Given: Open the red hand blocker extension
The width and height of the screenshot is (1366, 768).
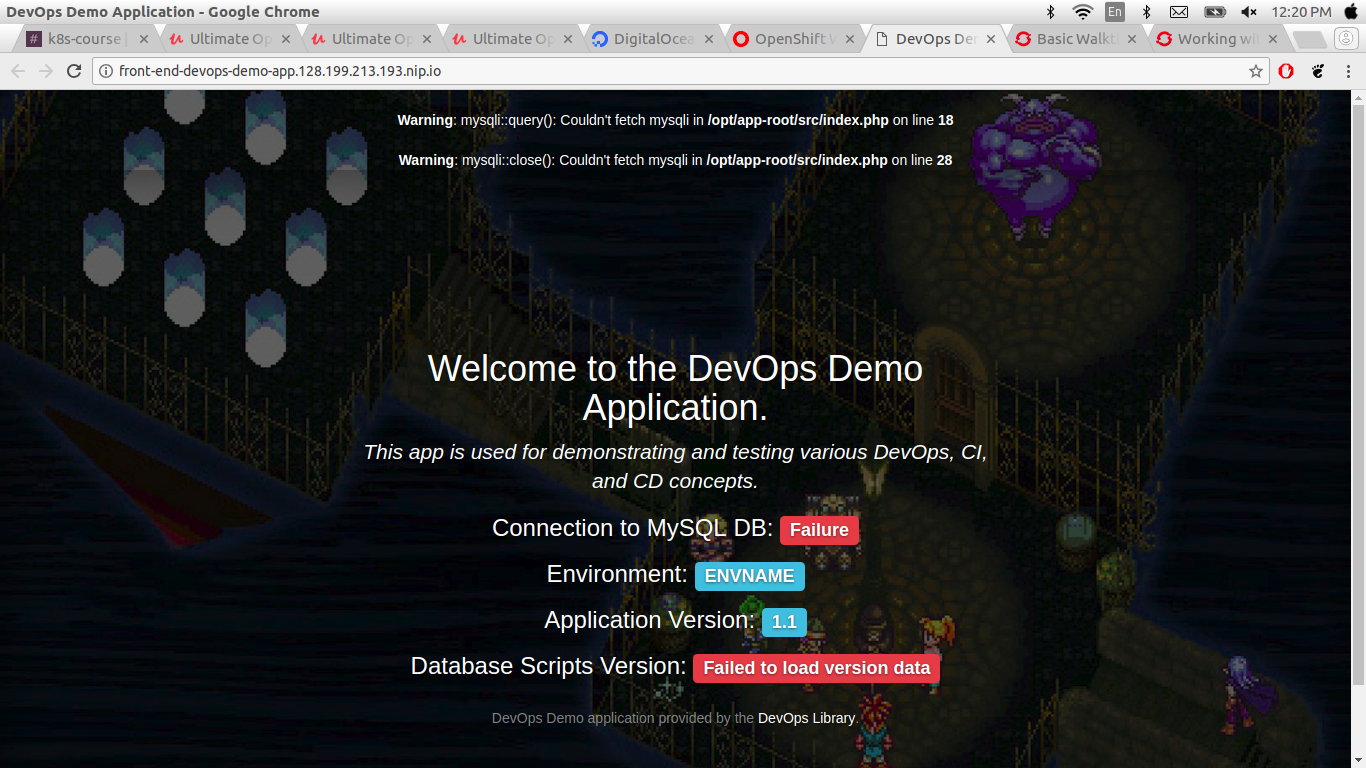Looking at the screenshot, I should click(1287, 71).
